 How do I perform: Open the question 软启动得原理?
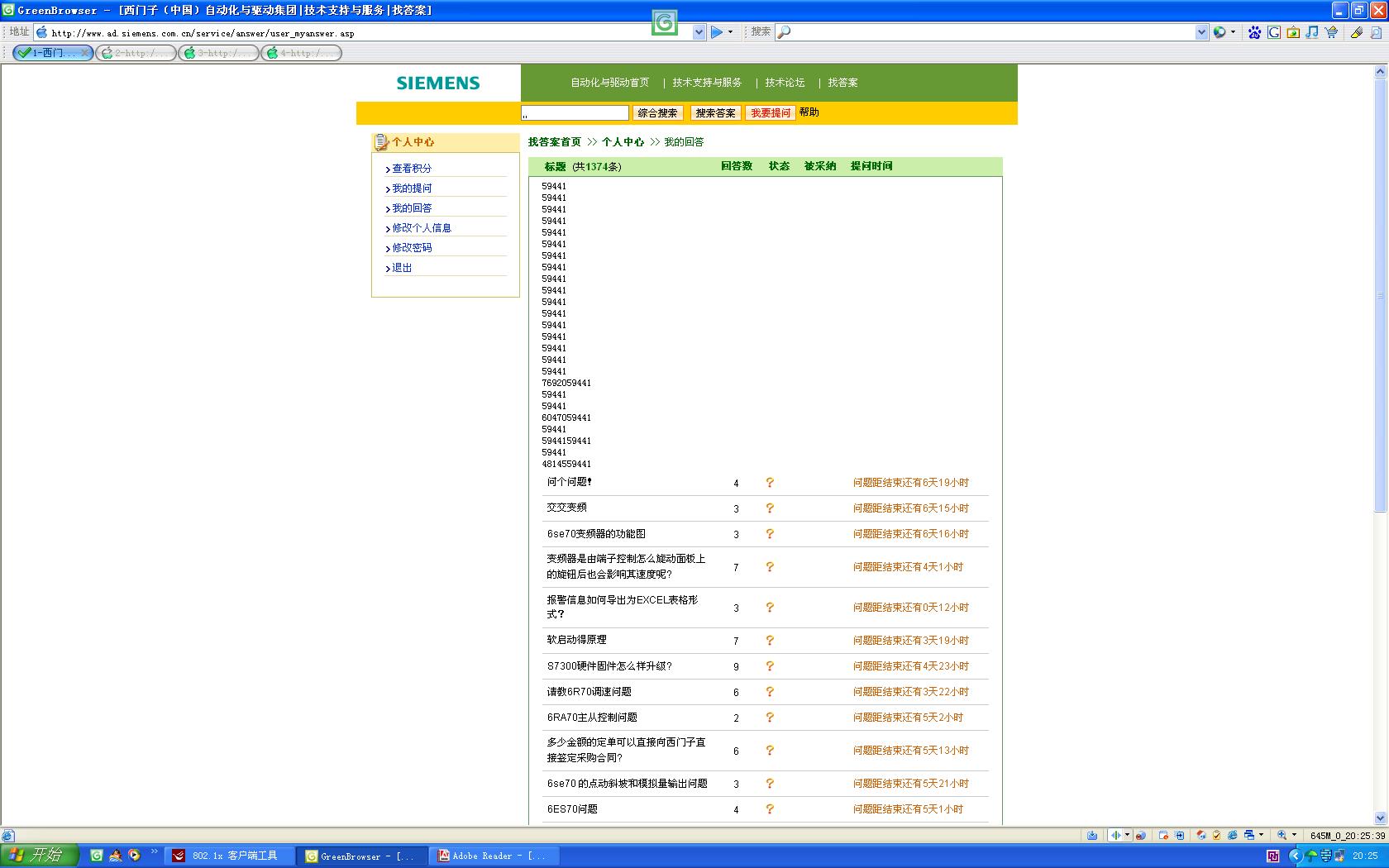(x=577, y=640)
